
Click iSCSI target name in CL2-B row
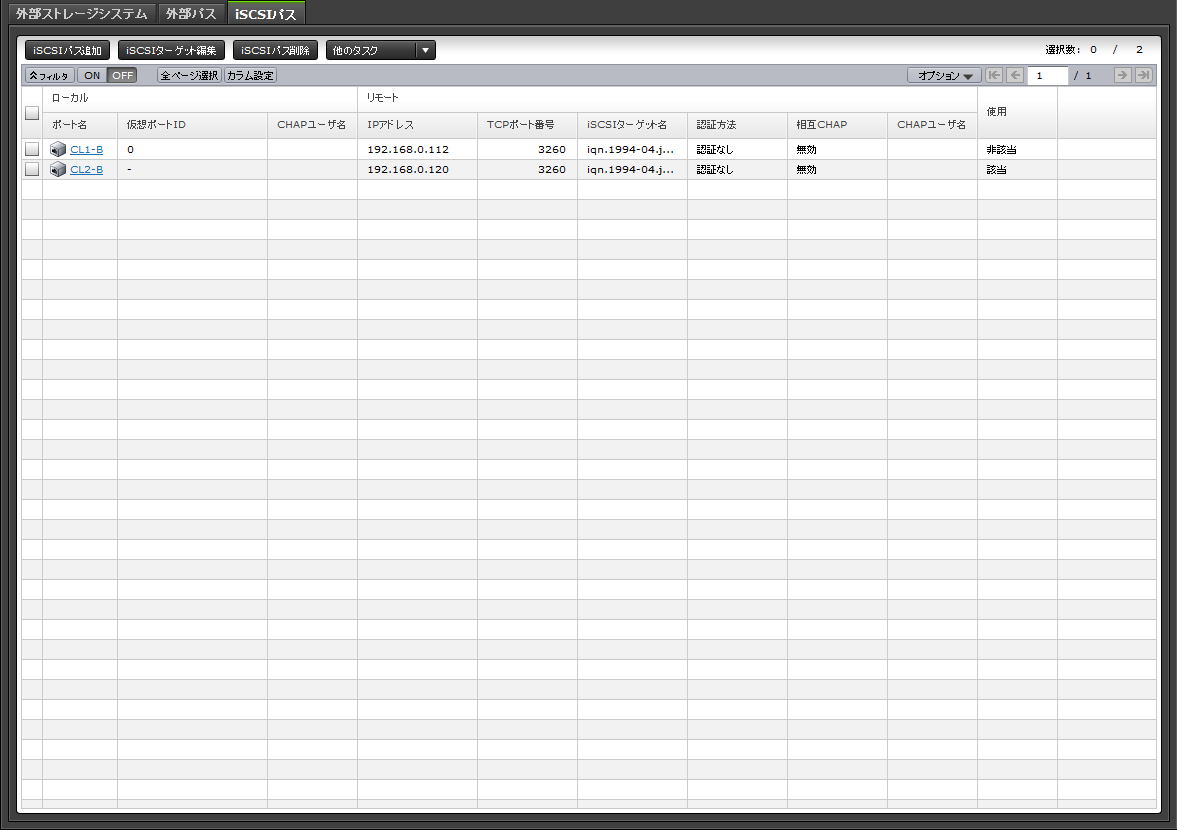tap(631, 170)
